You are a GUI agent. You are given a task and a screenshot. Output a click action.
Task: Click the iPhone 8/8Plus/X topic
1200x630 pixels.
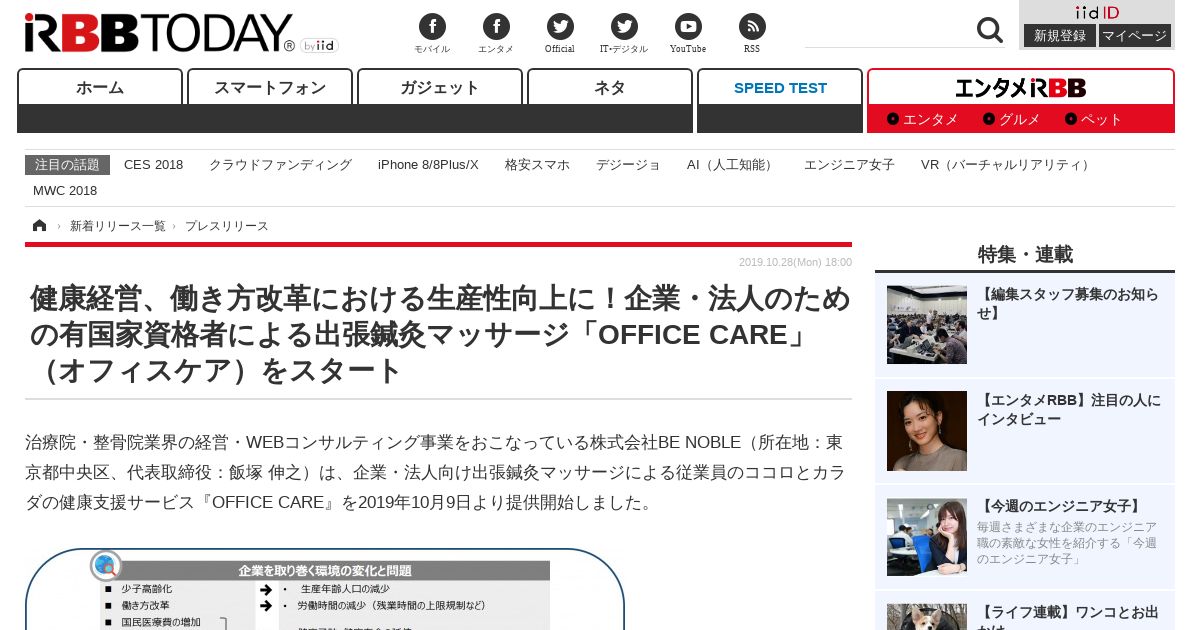pos(428,165)
